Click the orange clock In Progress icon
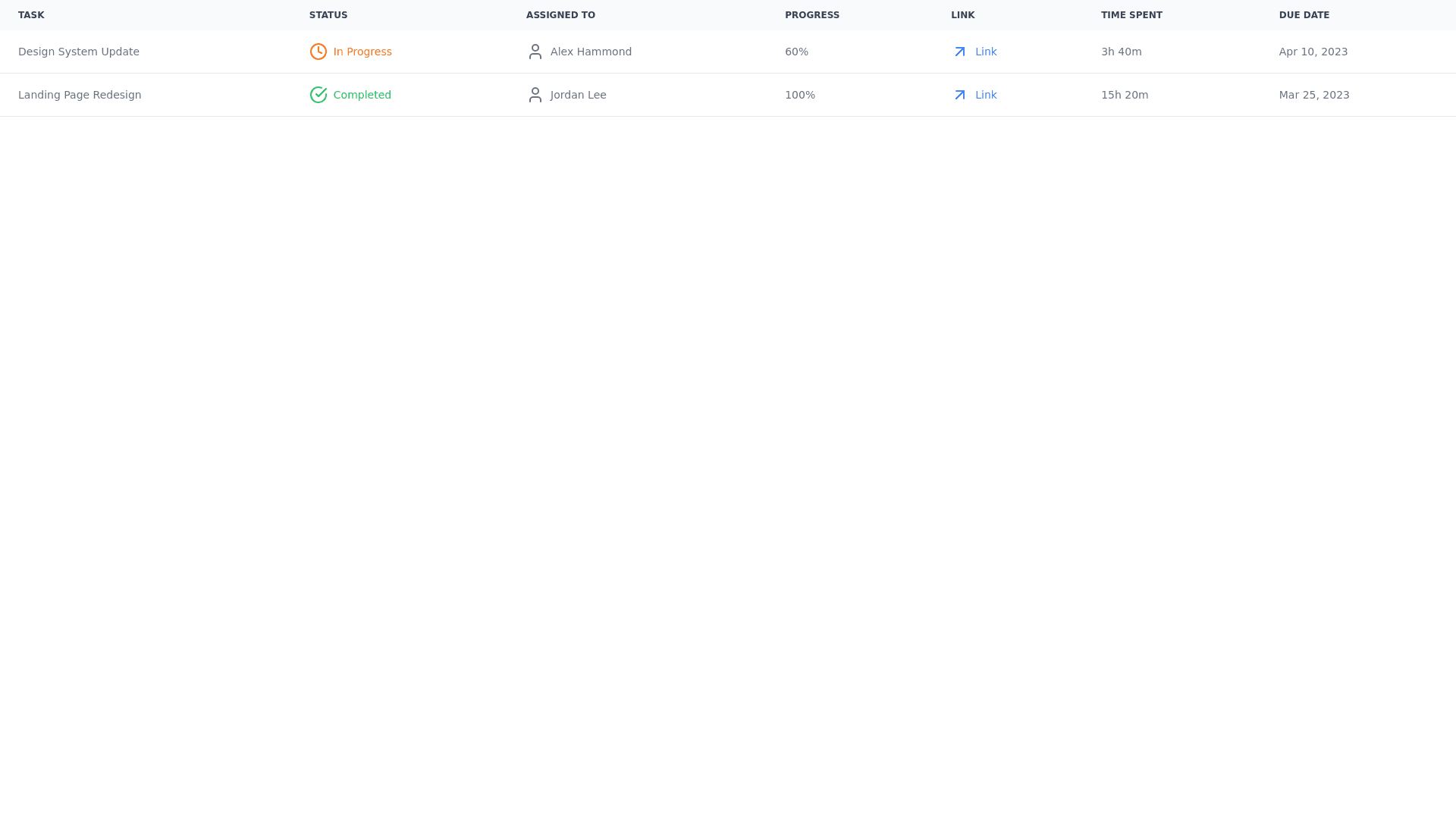 pos(318,52)
